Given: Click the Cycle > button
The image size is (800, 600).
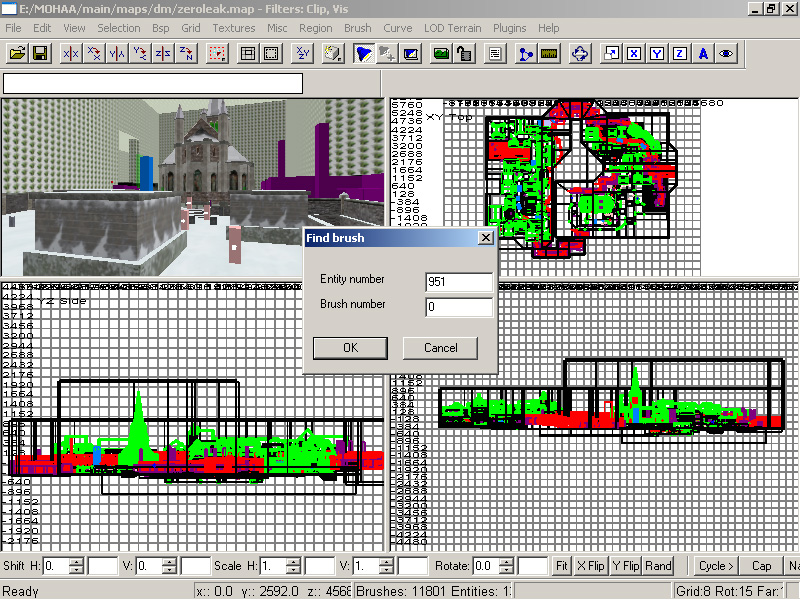Looking at the screenshot, I should point(716,566).
